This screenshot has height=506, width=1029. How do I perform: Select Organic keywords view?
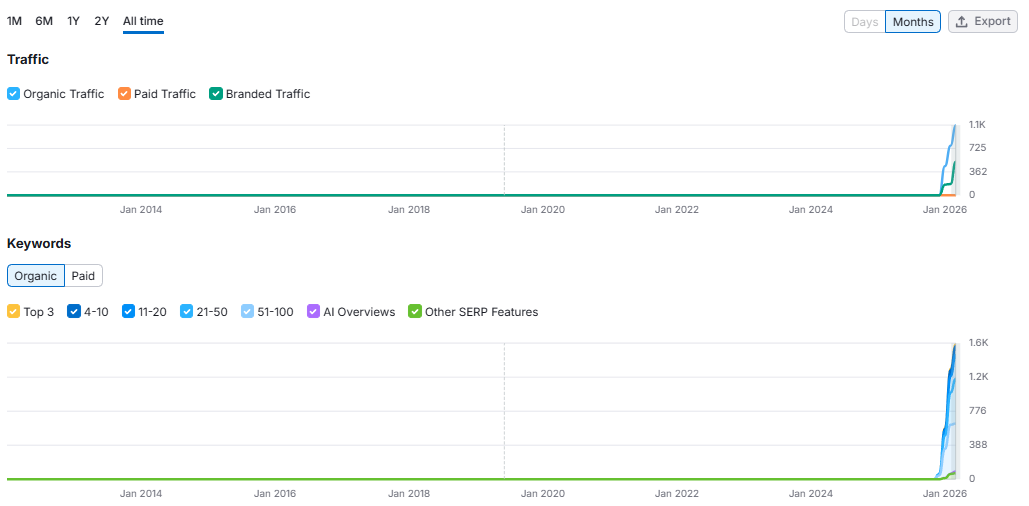pyautogui.click(x=36, y=276)
